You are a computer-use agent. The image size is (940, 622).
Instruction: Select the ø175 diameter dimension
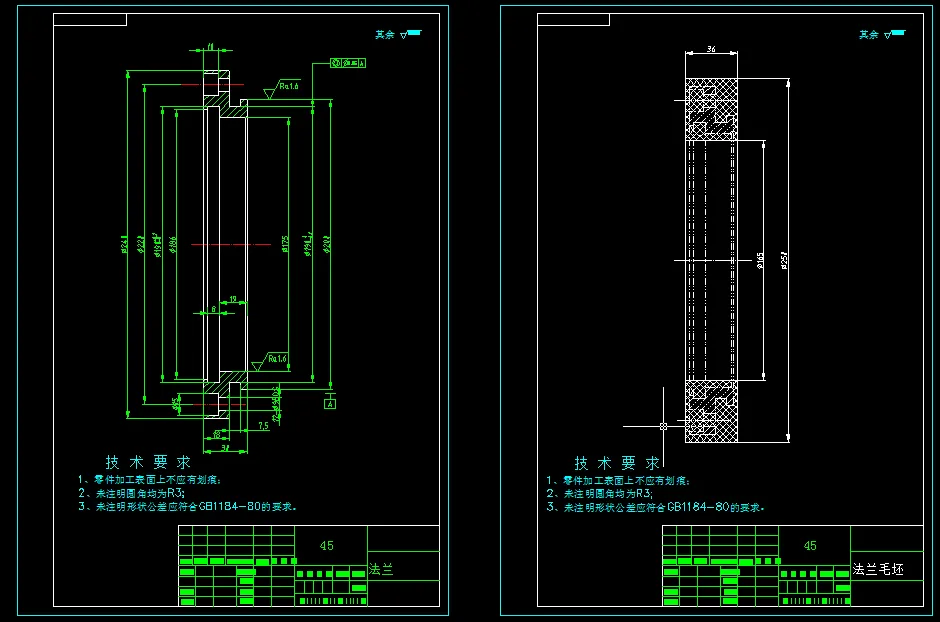click(285, 244)
